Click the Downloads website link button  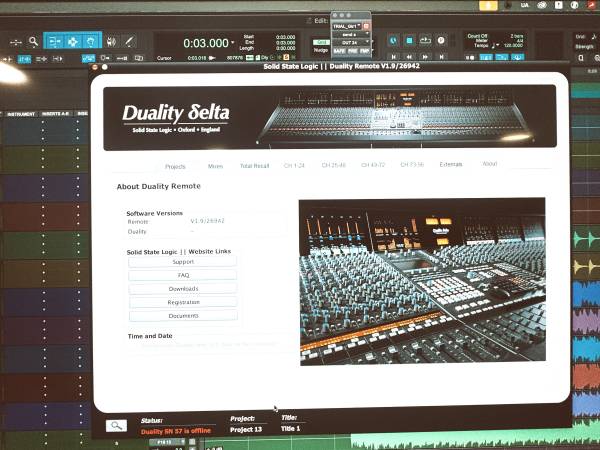tap(183, 289)
